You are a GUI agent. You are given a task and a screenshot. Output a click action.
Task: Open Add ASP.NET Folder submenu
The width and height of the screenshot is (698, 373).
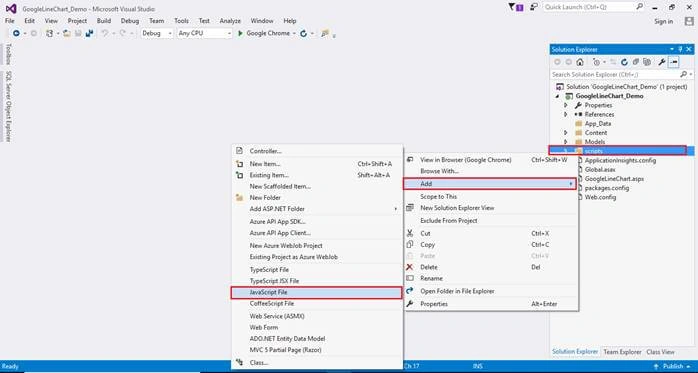317,209
